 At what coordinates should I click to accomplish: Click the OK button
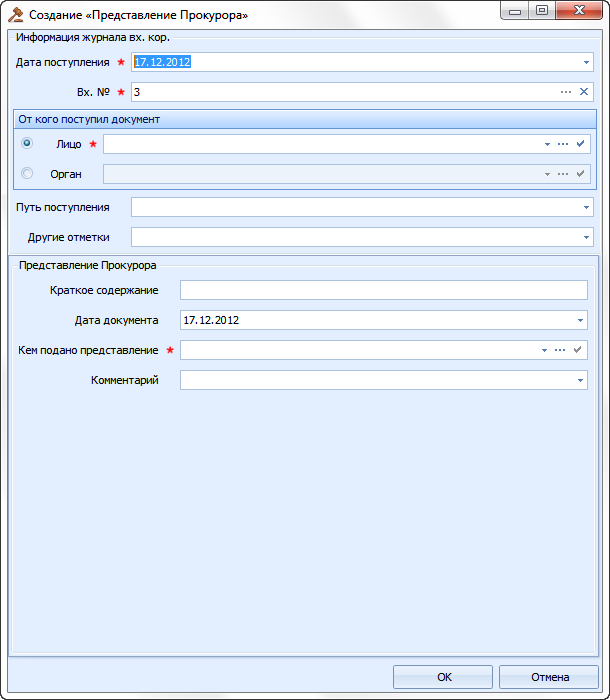click(x=443, y=677)
